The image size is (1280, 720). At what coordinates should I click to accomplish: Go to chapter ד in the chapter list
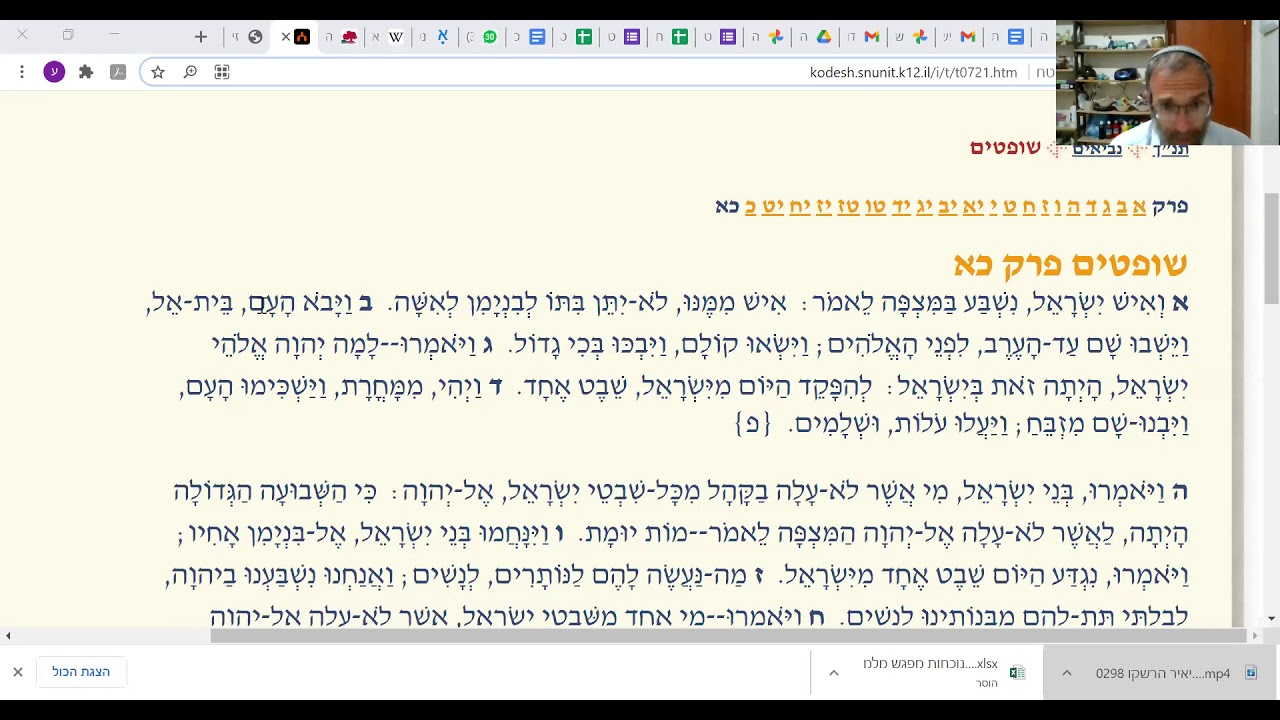(x=1090, y=206)
